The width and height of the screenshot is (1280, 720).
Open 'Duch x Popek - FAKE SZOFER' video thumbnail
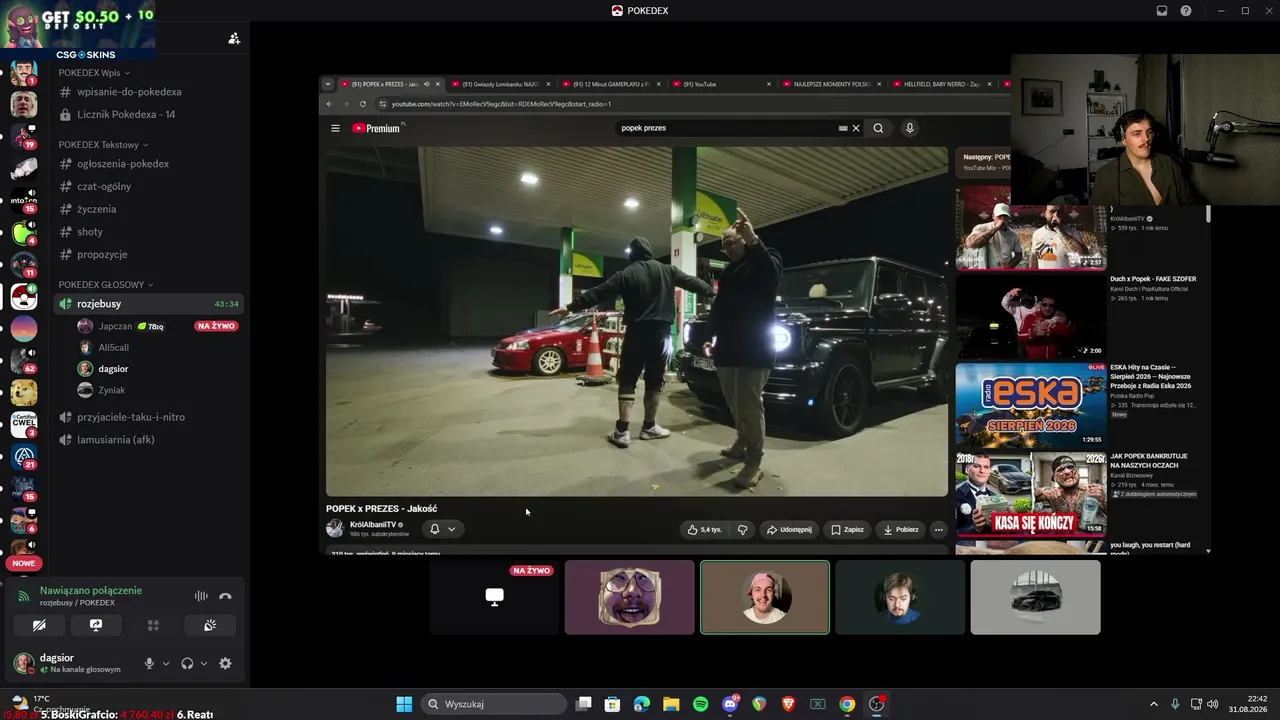[x=1030, y=316]
